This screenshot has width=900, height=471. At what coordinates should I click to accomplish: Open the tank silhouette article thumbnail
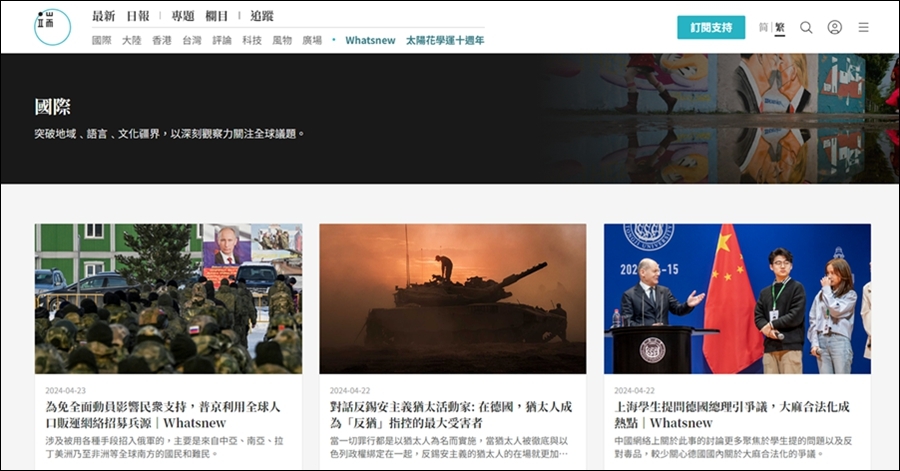(x=452, y=298)
